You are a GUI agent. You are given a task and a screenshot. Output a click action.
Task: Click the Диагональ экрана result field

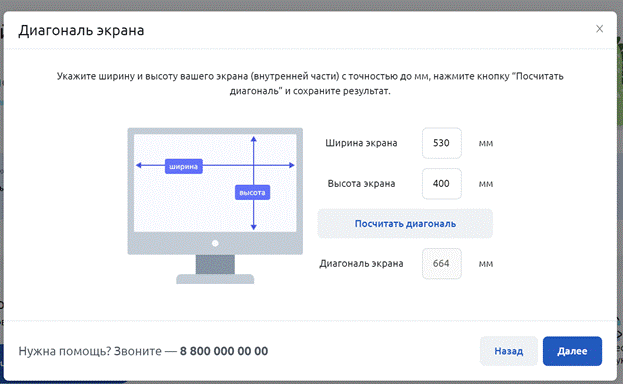click(441, 264)
